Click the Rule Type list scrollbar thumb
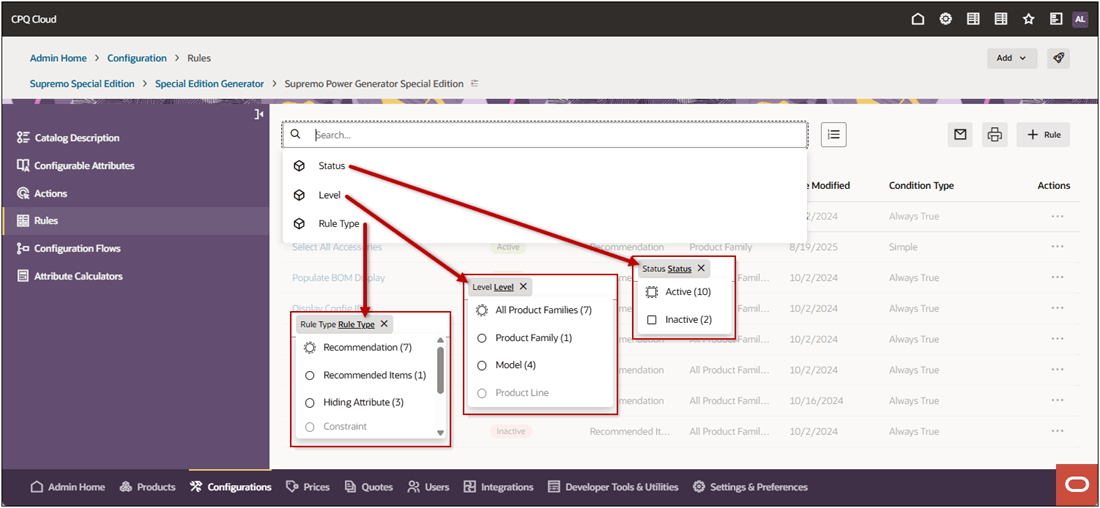Image resolution: width=1100 pixels, height=508 pixels. pos(441,370)
